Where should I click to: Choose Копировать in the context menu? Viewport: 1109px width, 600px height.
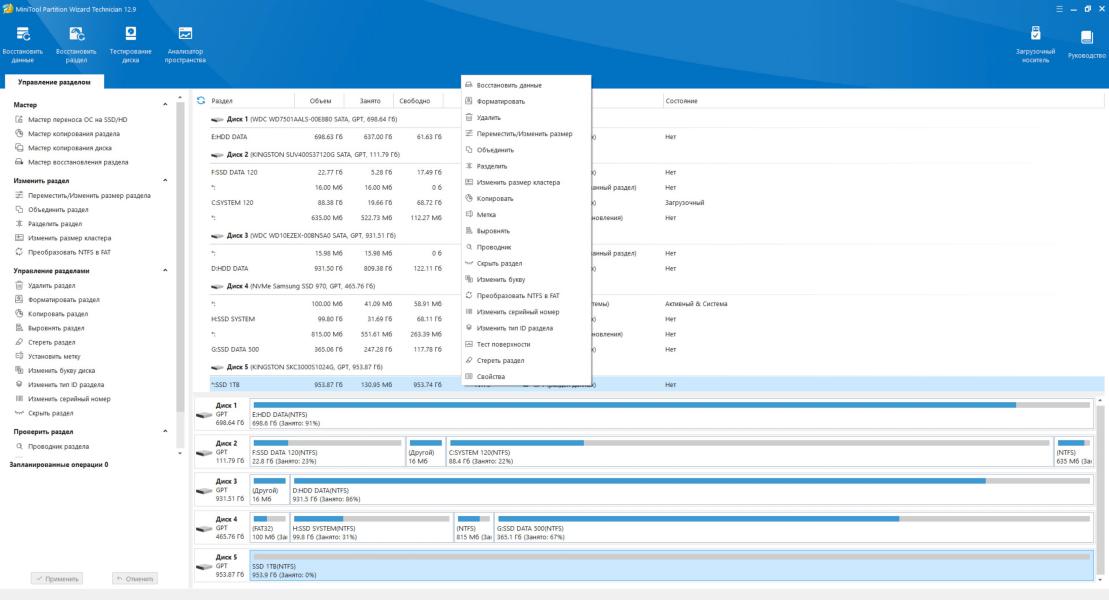pyautogui.click(x=526, y=198)
